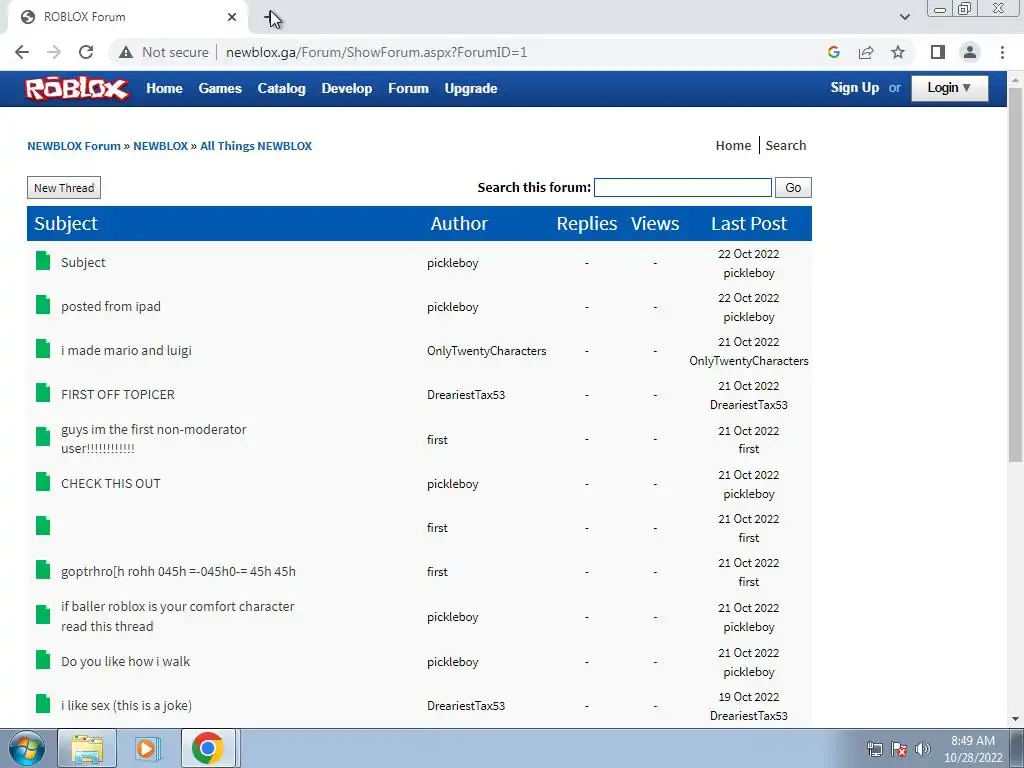This screenshot has height=768, width=1024.
Task: Open 'guys im the first non-moderator user' thread
Action: 153,439
